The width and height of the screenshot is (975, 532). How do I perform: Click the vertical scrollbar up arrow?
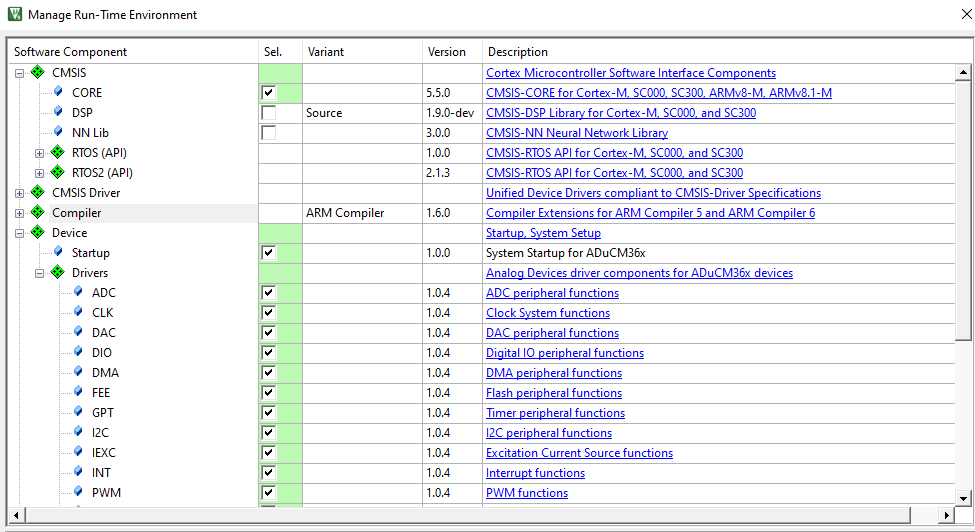point(963,72)
